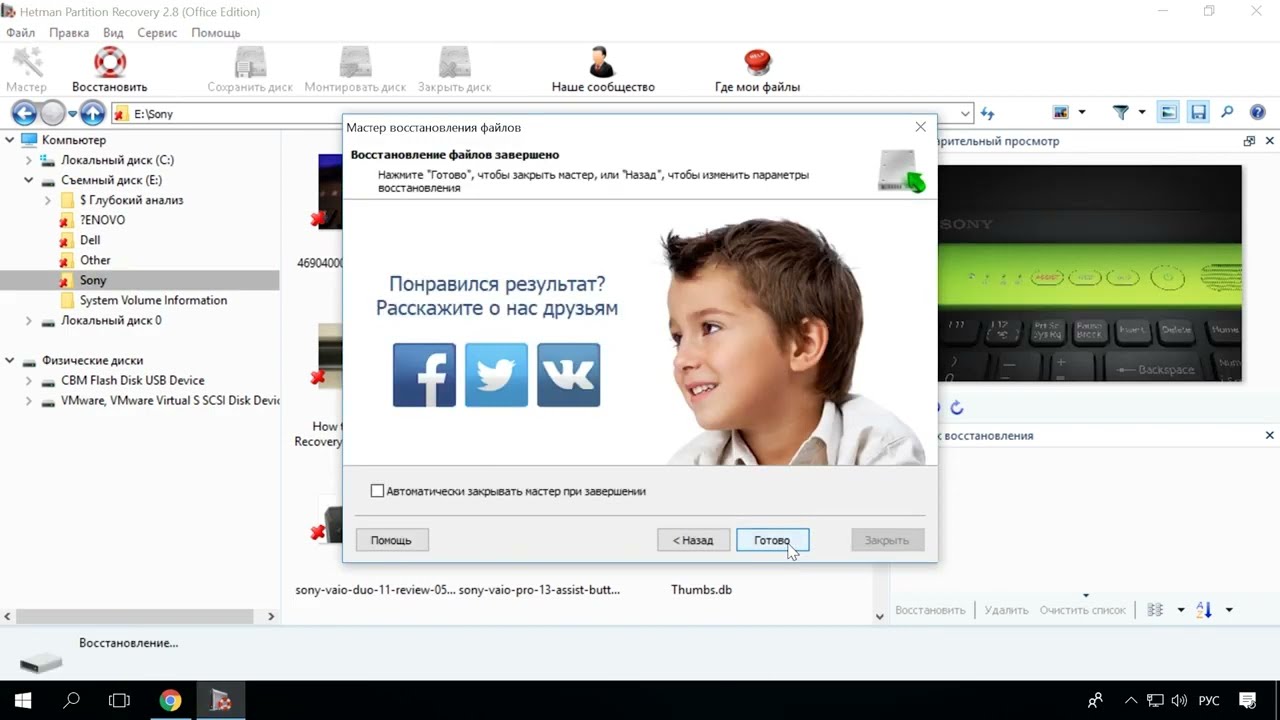Viewport: 1280px width, 720px height.
Task: Close the preview panel
Action: 1270,141
